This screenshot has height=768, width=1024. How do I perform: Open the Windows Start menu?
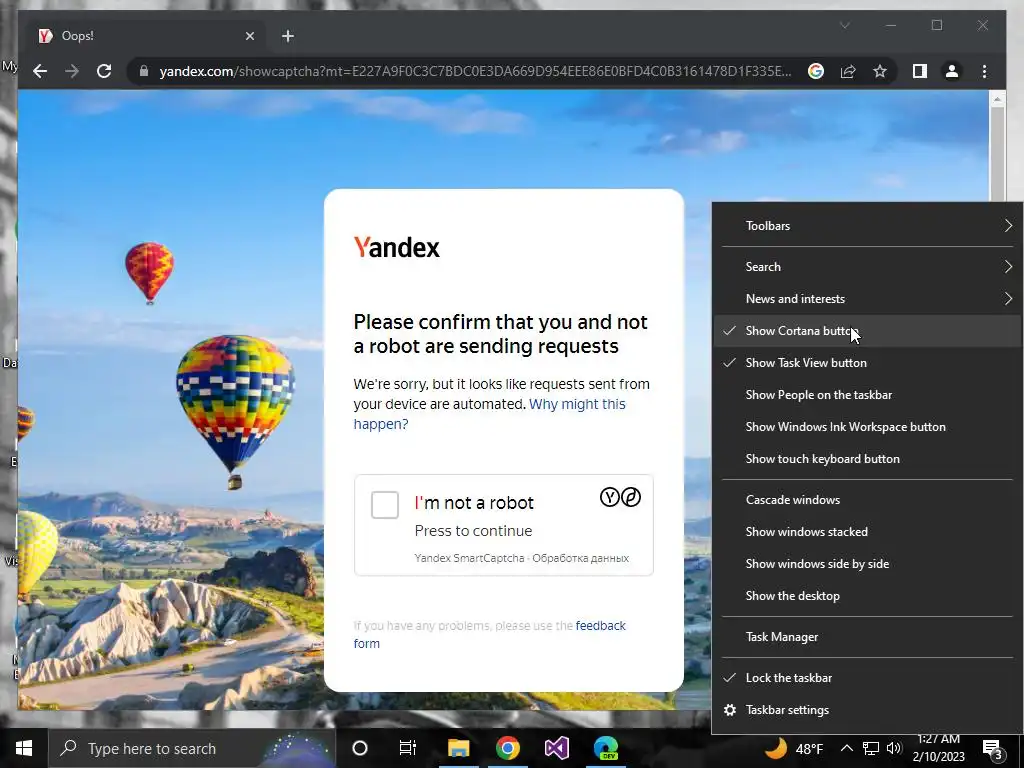tap(24, 748)
